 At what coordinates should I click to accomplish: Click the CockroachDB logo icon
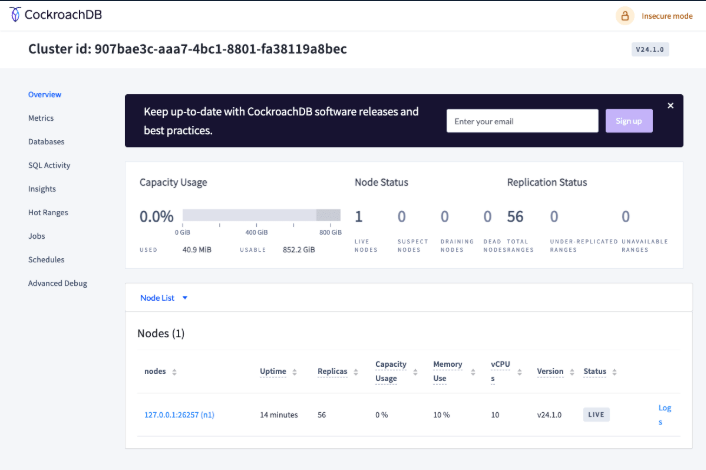click(15, 14)
